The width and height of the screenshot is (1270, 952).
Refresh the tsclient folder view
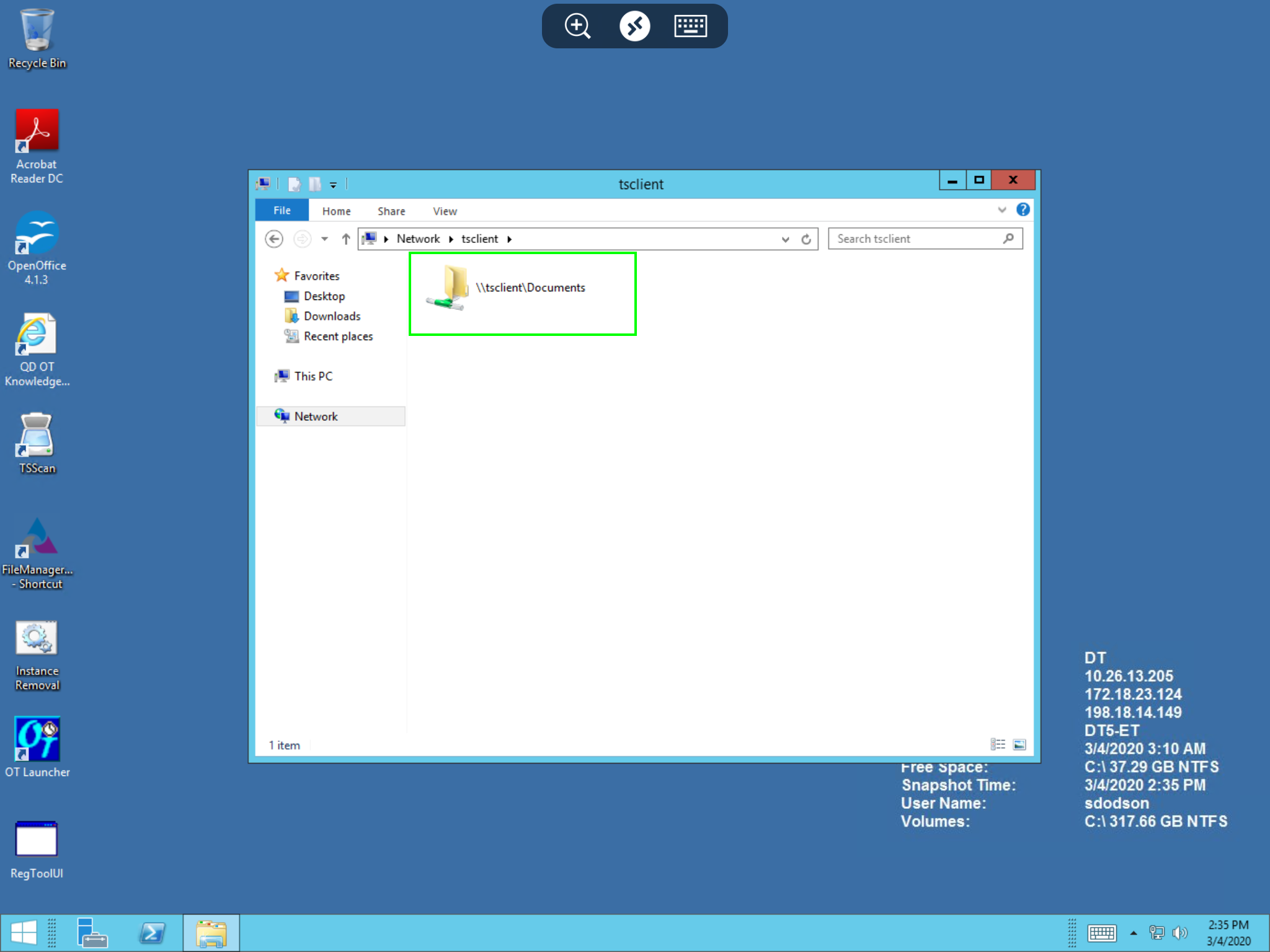(806, 239)
